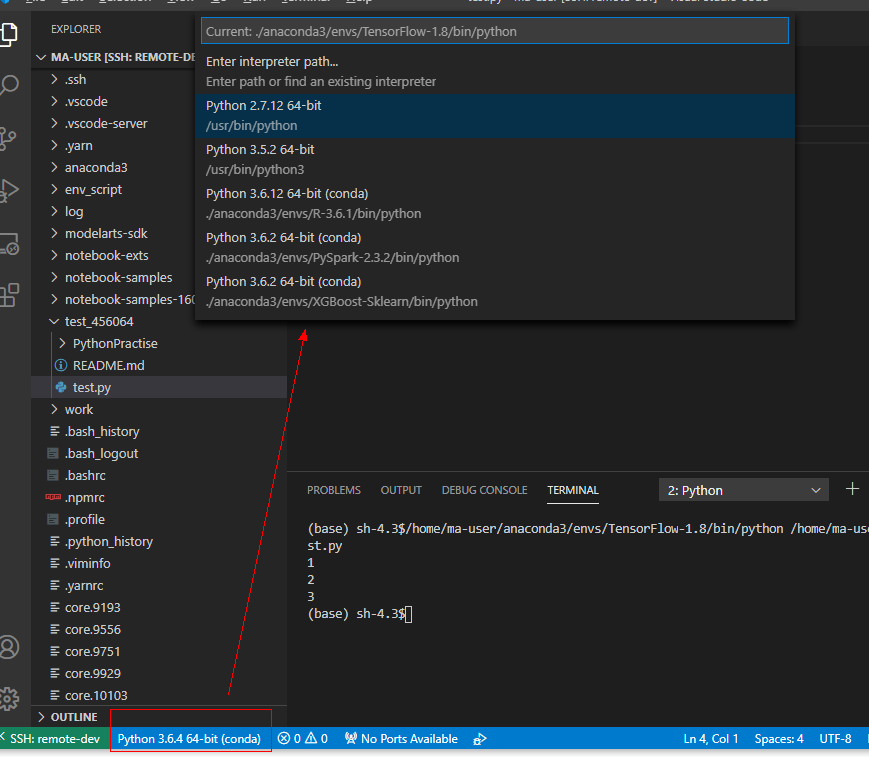This screenshot has height=757, width=869.
Task: Click Python 3.6.4 64-bit (conda) interpreter status
Action: (189, 739)
